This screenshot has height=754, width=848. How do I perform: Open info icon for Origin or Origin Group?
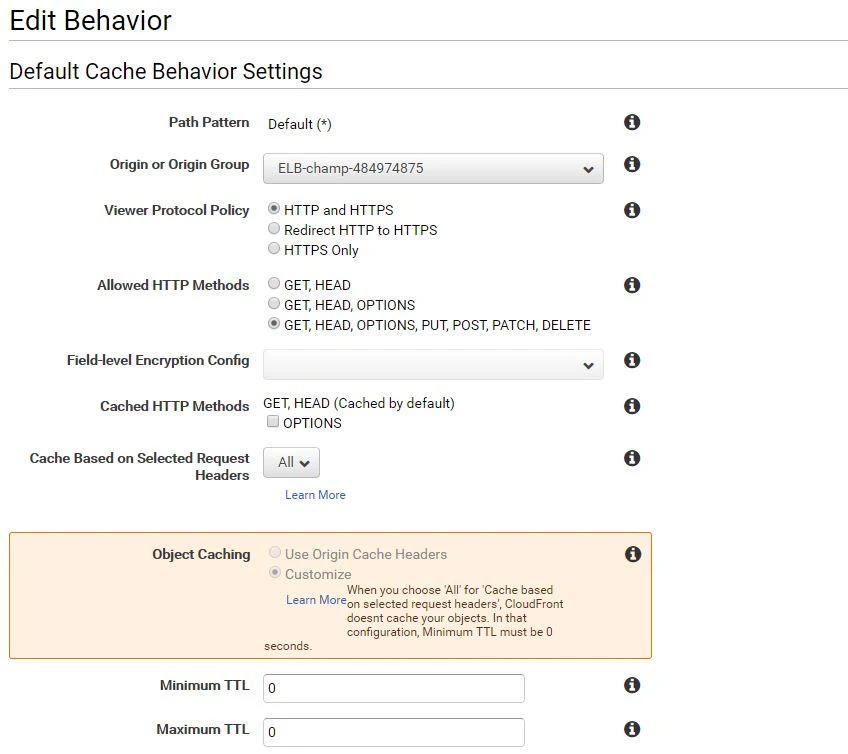632,164
